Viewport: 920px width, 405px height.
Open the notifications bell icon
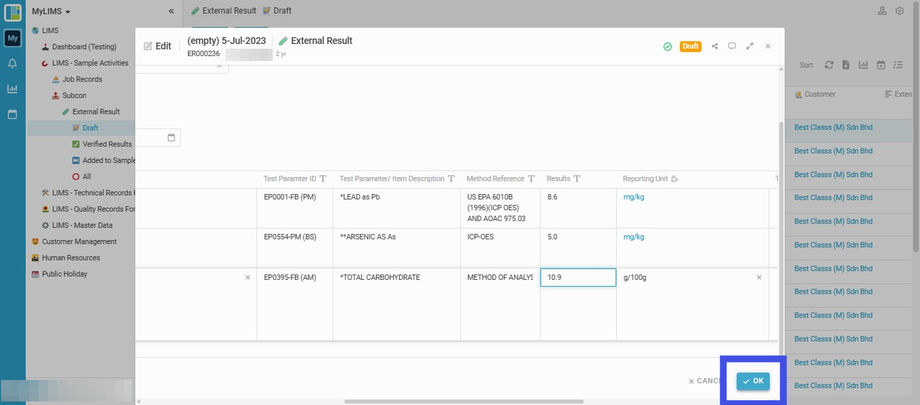12,63
